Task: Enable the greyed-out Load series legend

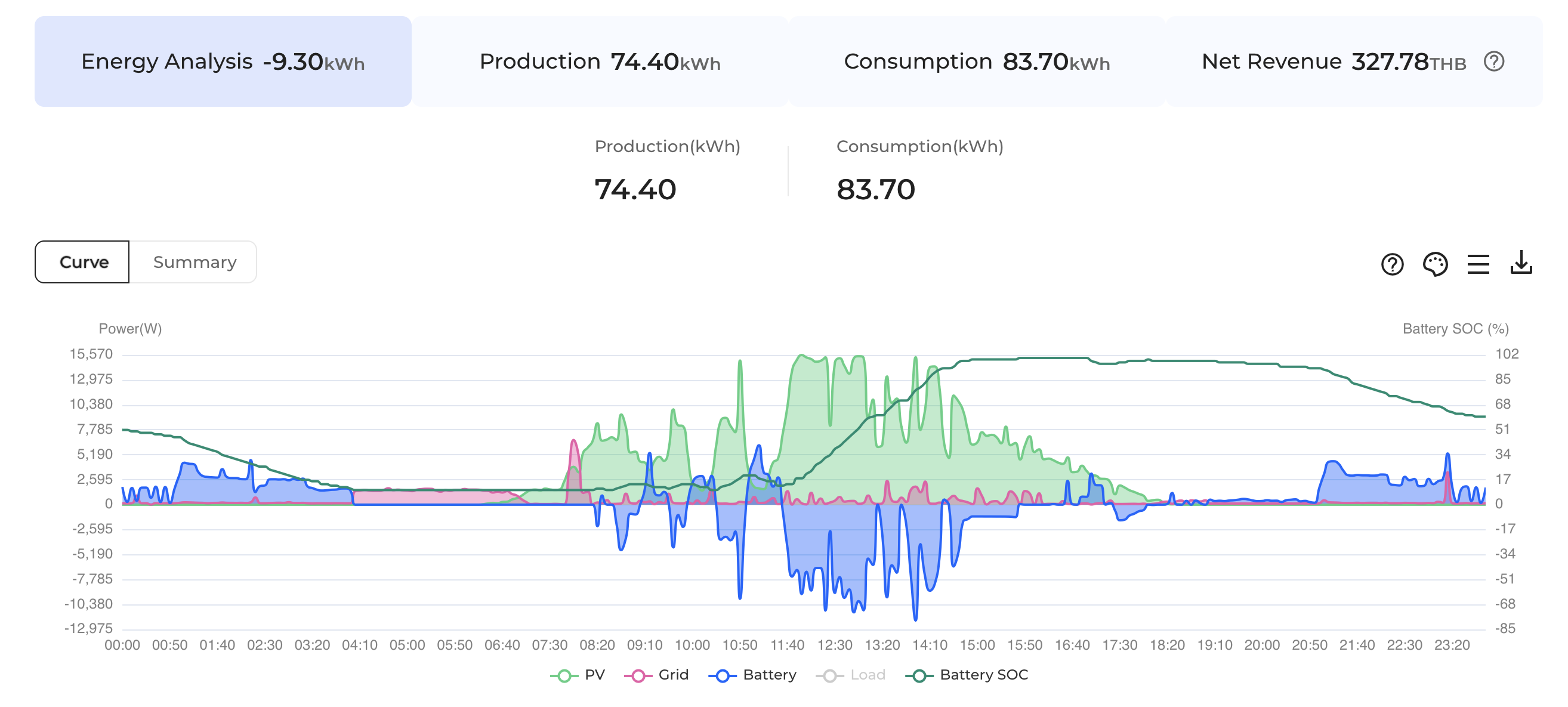Action: tap(867, 675)
